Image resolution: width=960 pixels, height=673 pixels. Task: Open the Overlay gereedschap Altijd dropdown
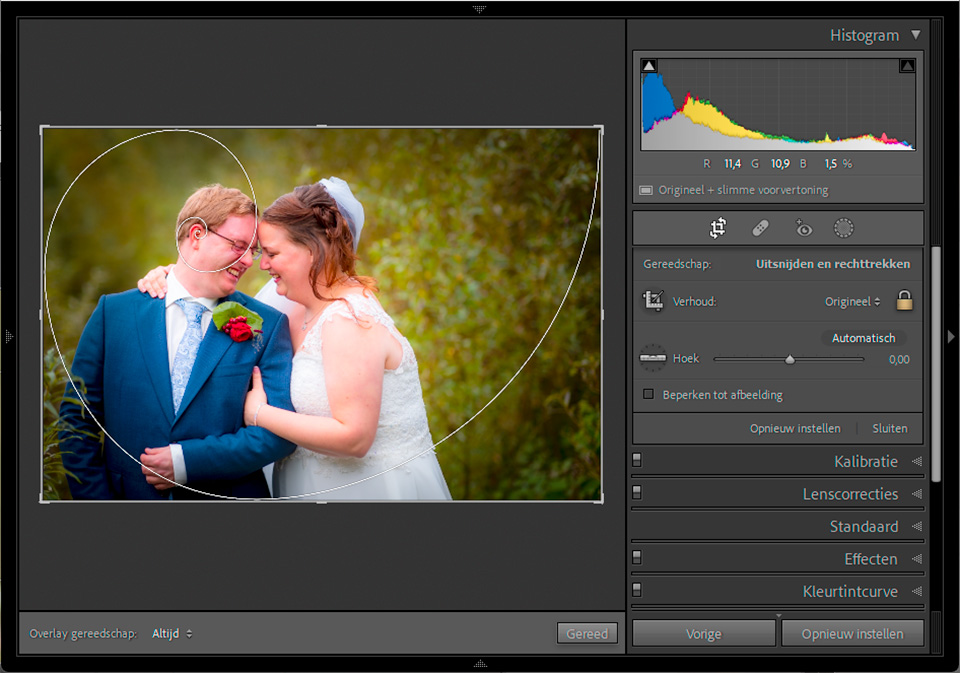tap(172, 634)
